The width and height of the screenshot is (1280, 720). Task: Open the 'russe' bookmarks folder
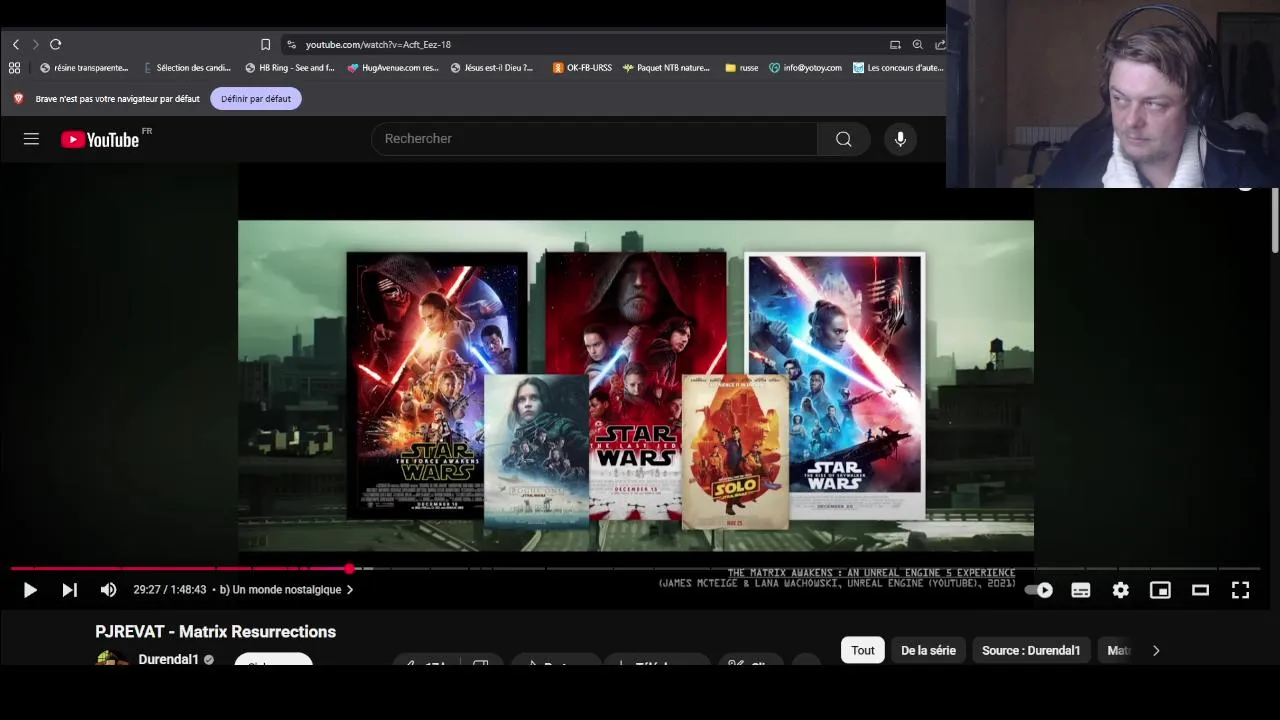[741, 68]
